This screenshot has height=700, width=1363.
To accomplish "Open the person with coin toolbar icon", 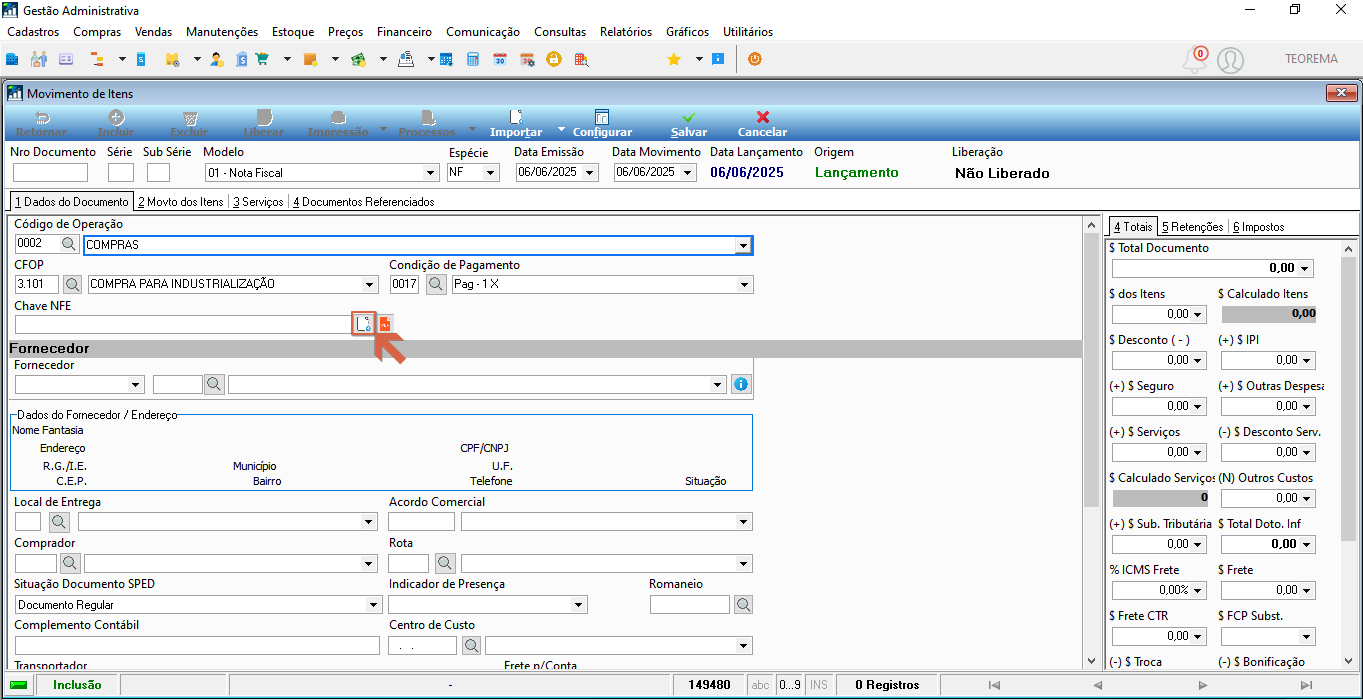I will (x=216, y=59).
